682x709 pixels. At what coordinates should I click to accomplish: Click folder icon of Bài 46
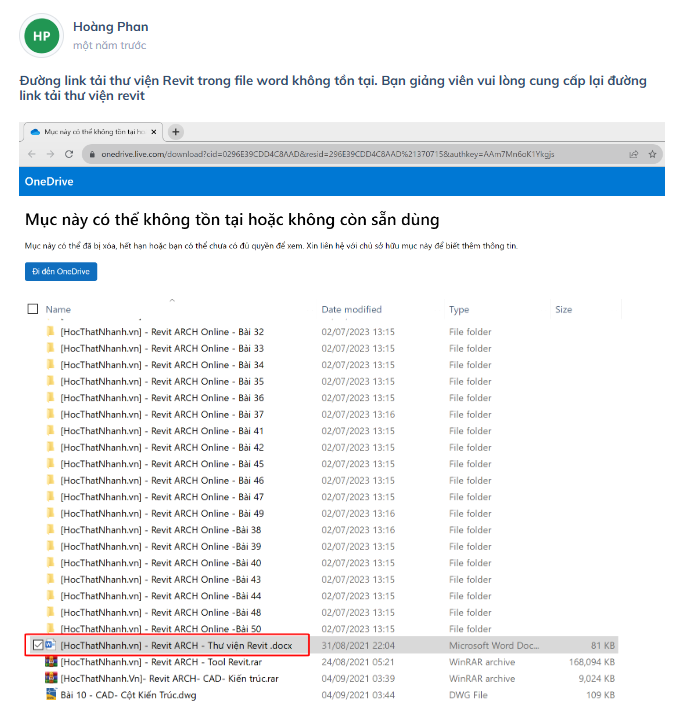tap(51, 480)
